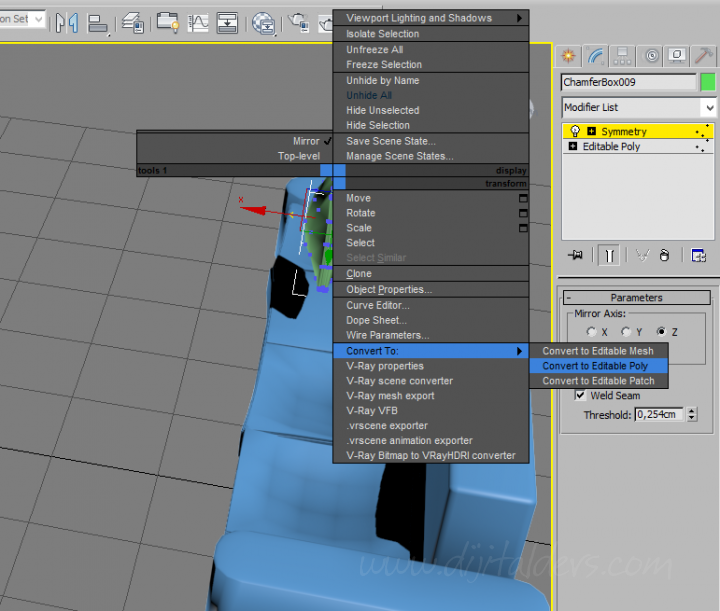Open Viewport Lighting and Shadows submenu
Image resolution: width=720 pixels, height=611 pixels.
pos(431,18)
